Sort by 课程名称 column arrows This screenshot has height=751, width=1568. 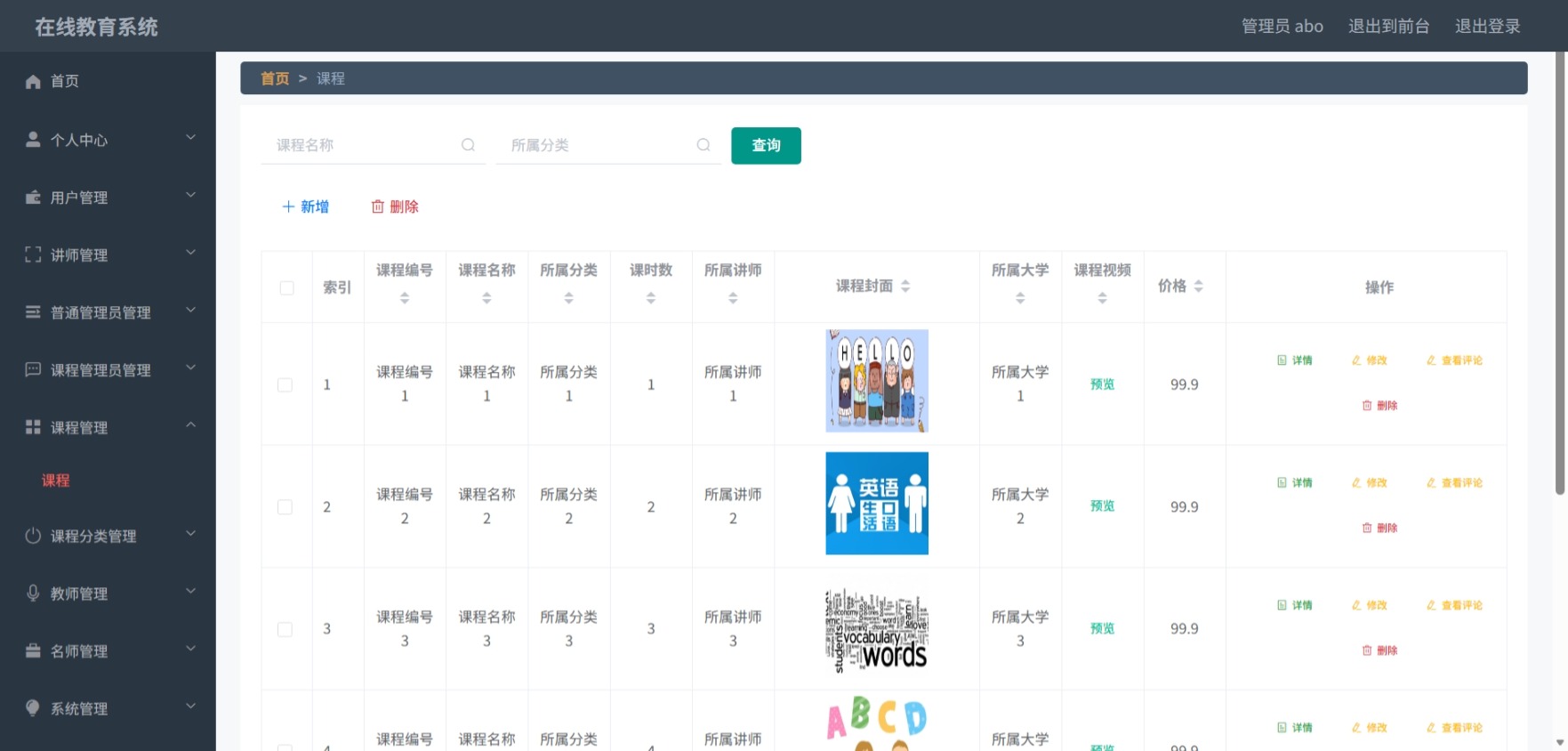(486, 299)
